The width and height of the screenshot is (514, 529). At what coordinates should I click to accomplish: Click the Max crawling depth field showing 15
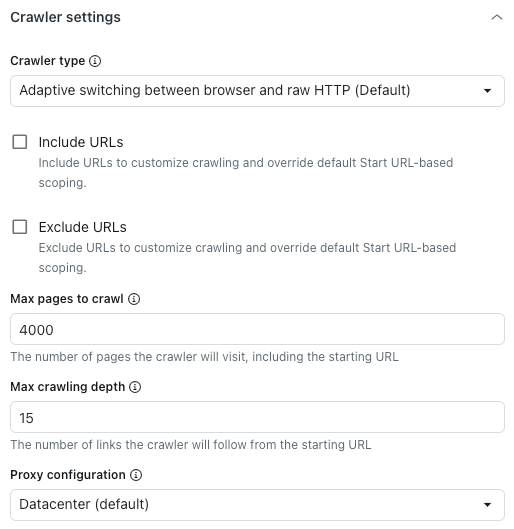[x=257, y=417]
